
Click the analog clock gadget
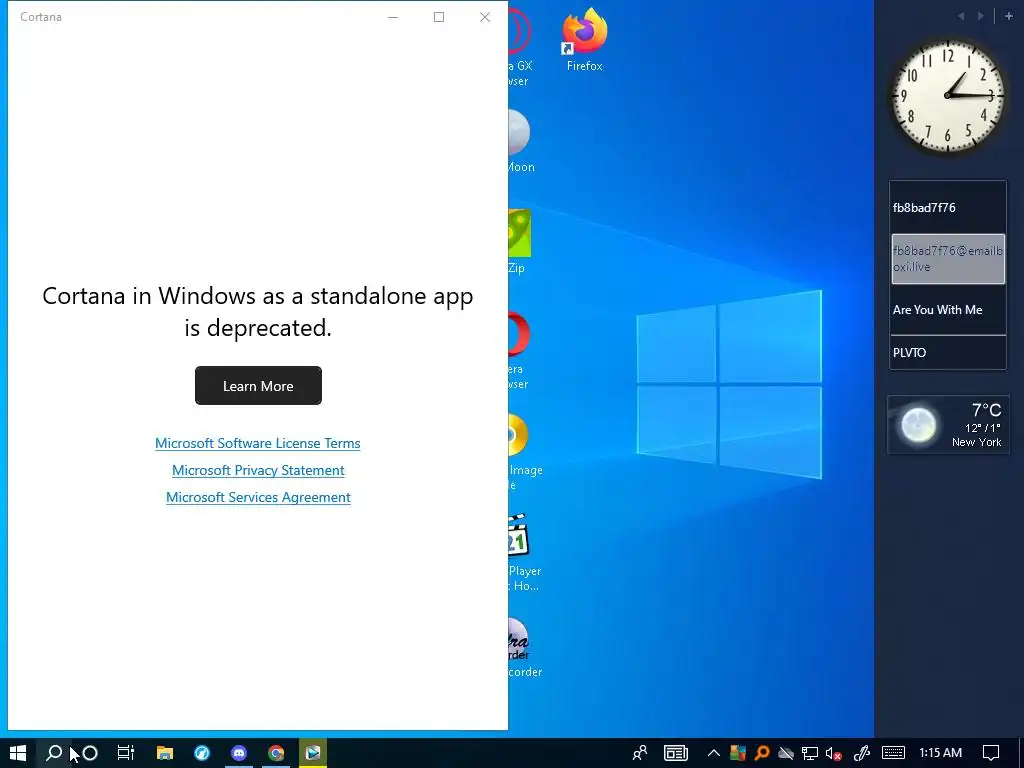948,96
